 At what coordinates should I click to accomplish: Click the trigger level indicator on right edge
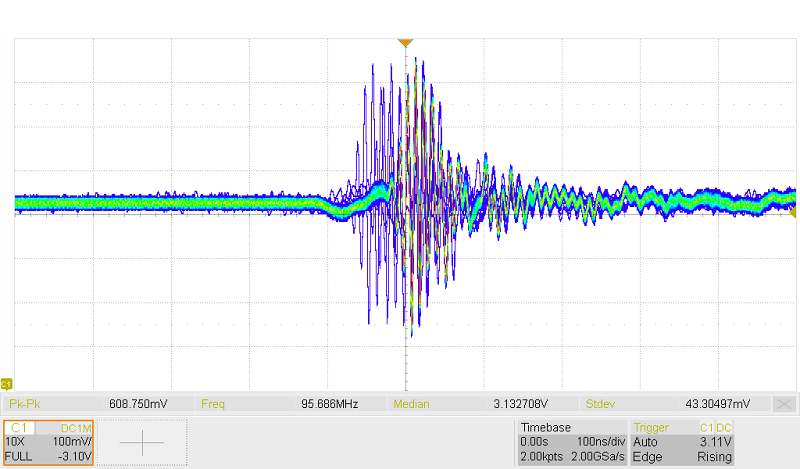coord(794,212)
